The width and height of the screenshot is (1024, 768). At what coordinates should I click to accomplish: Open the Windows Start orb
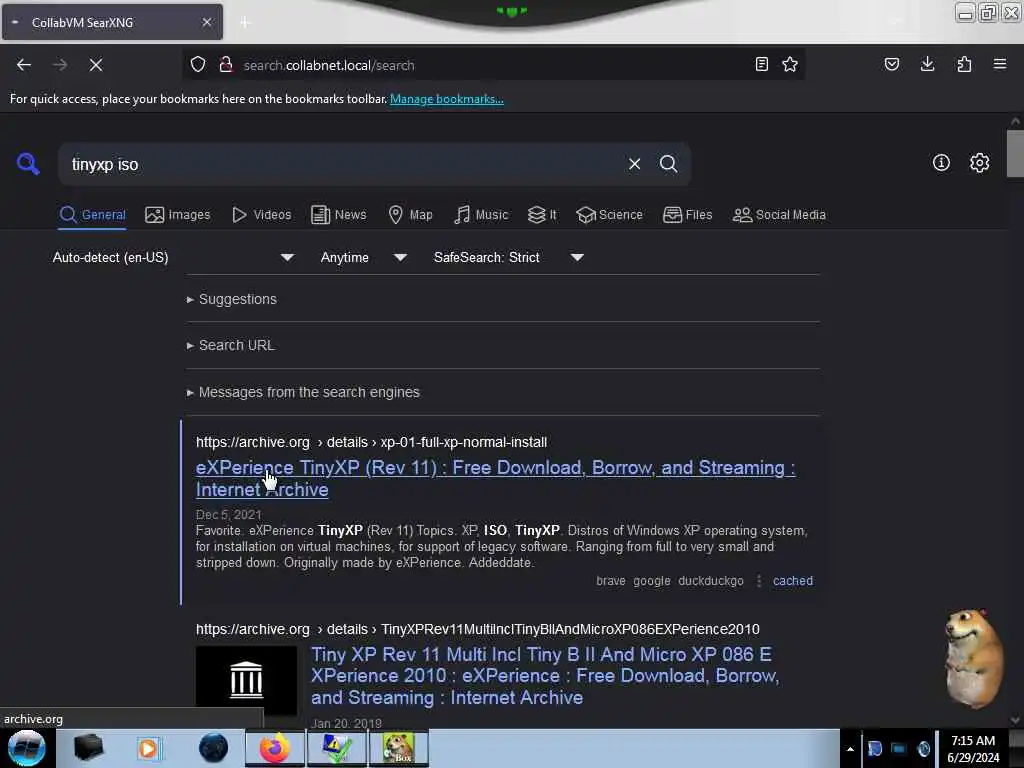(27, 748)
